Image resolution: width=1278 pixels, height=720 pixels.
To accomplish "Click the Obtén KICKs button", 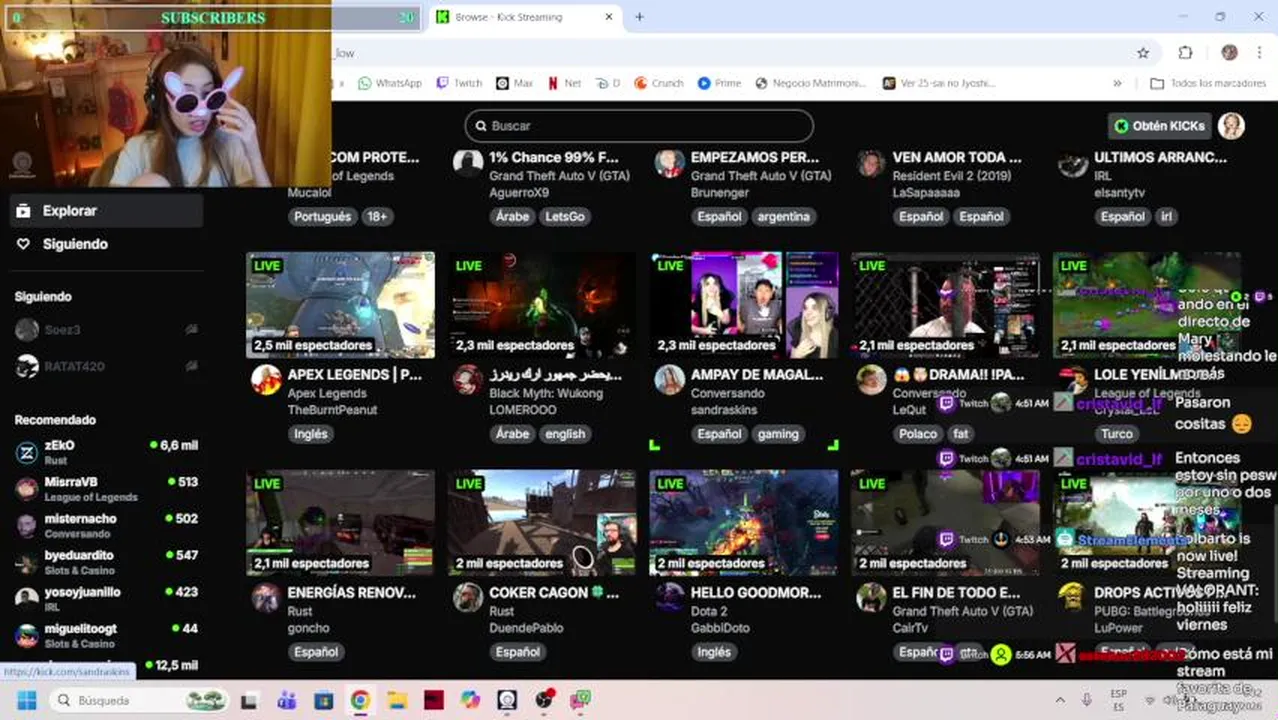I will (1160, 126).
